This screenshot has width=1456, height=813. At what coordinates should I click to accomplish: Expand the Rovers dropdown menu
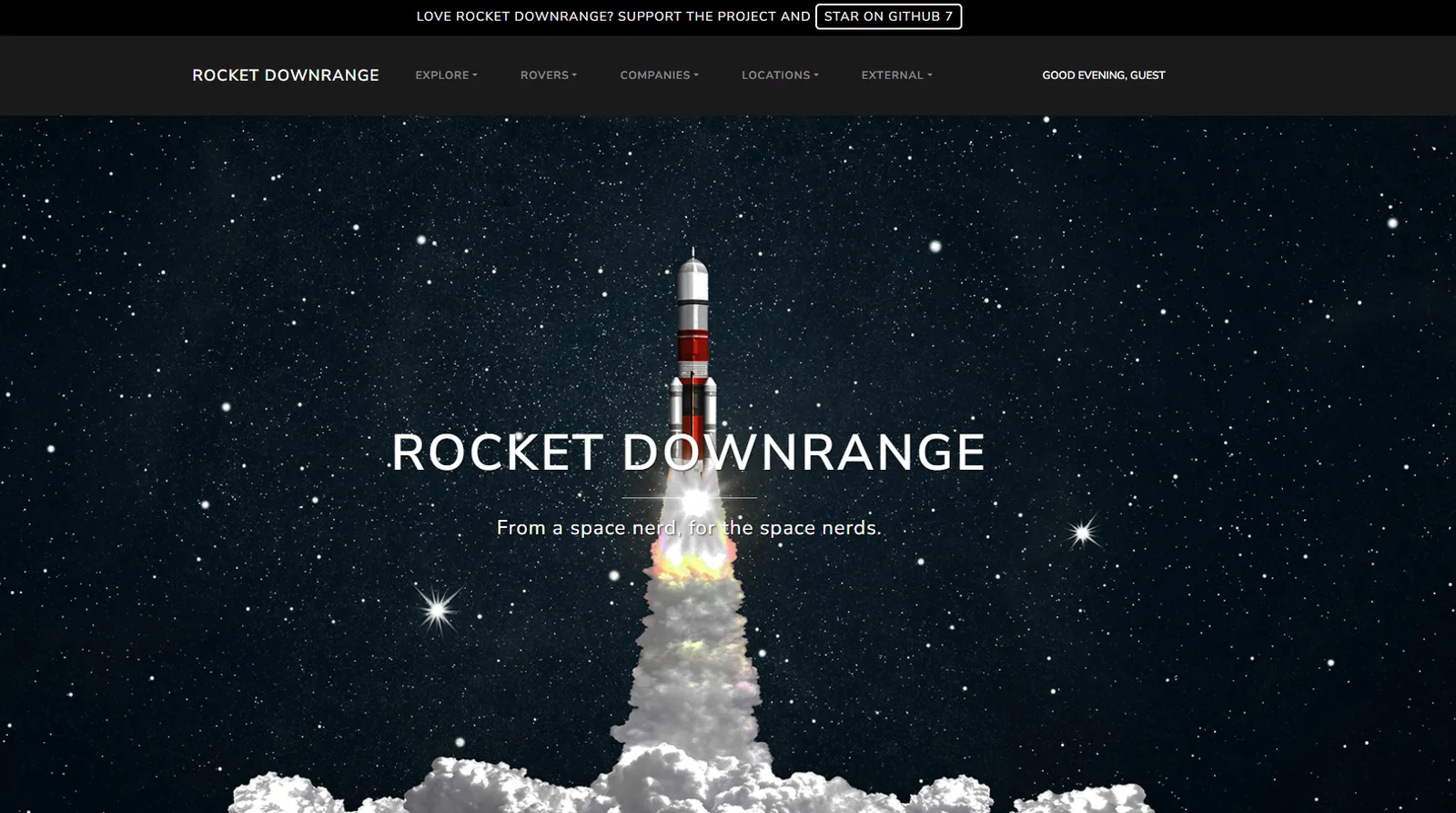(x=549, y=76)
